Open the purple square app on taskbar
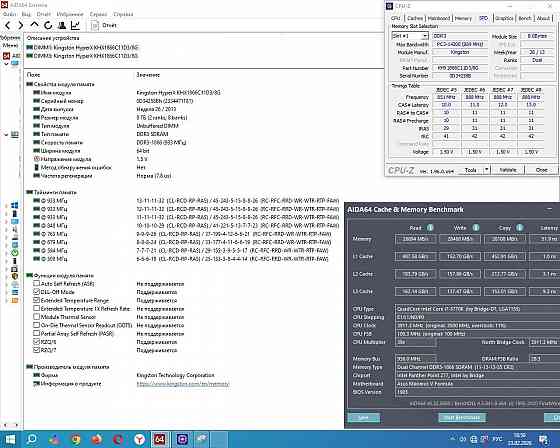560x448 pixels. pyautogui.click(x=182, y=439)
